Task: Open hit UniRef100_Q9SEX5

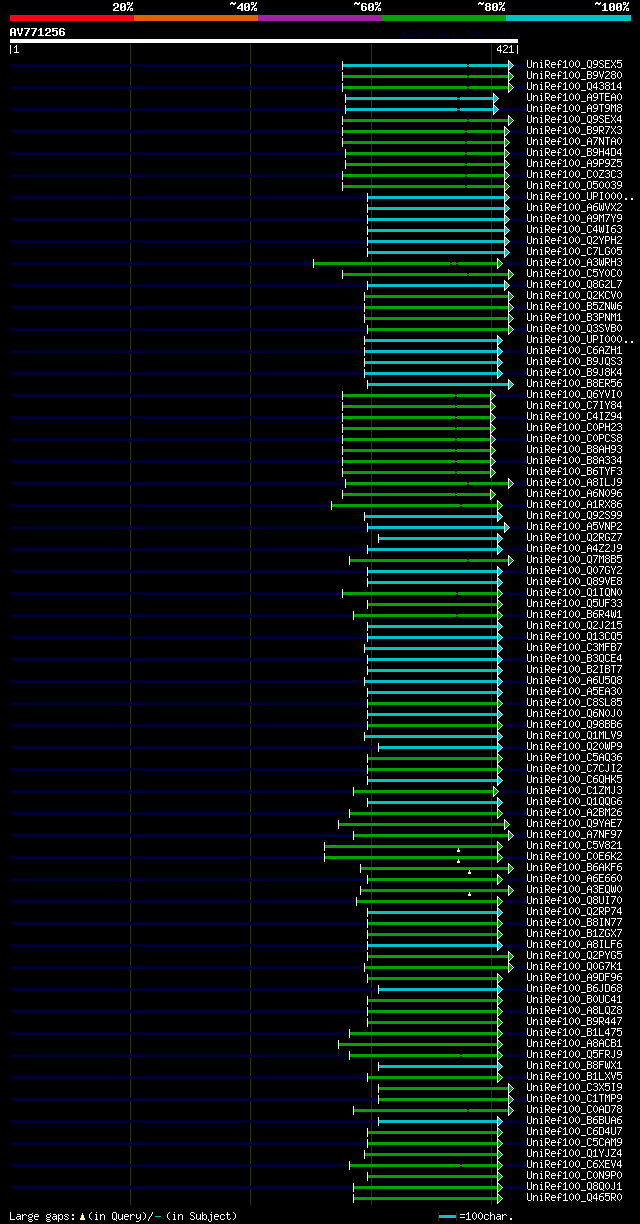Action: click(x=574, y=64)
